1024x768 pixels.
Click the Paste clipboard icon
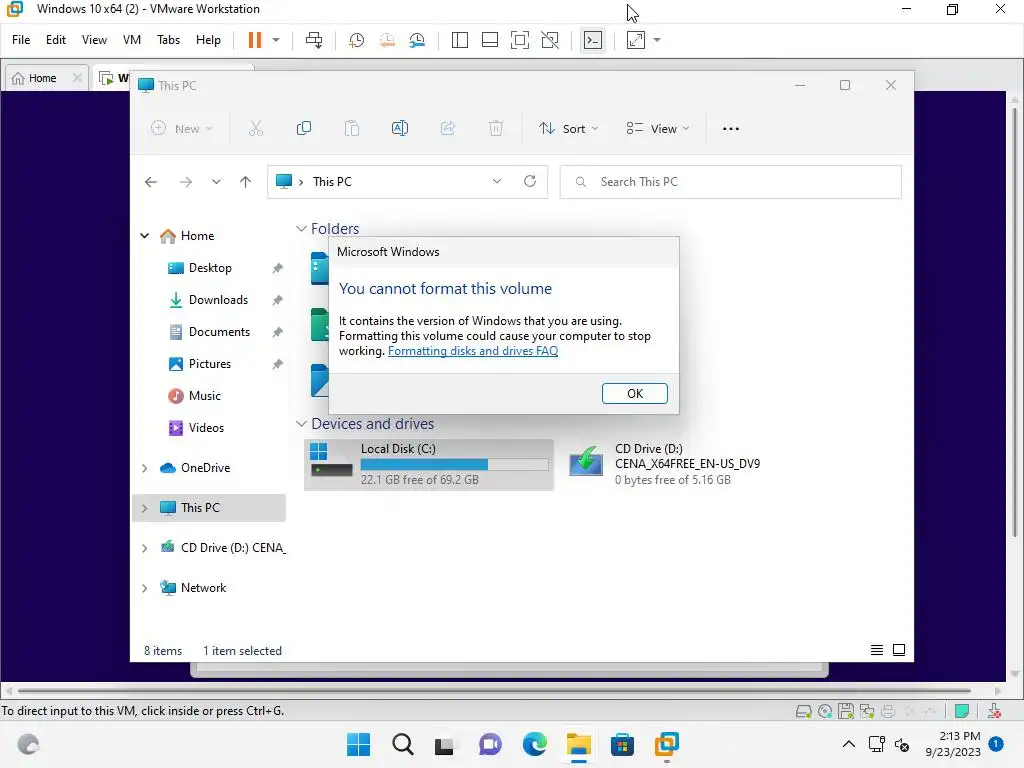(x=352, y=129)
